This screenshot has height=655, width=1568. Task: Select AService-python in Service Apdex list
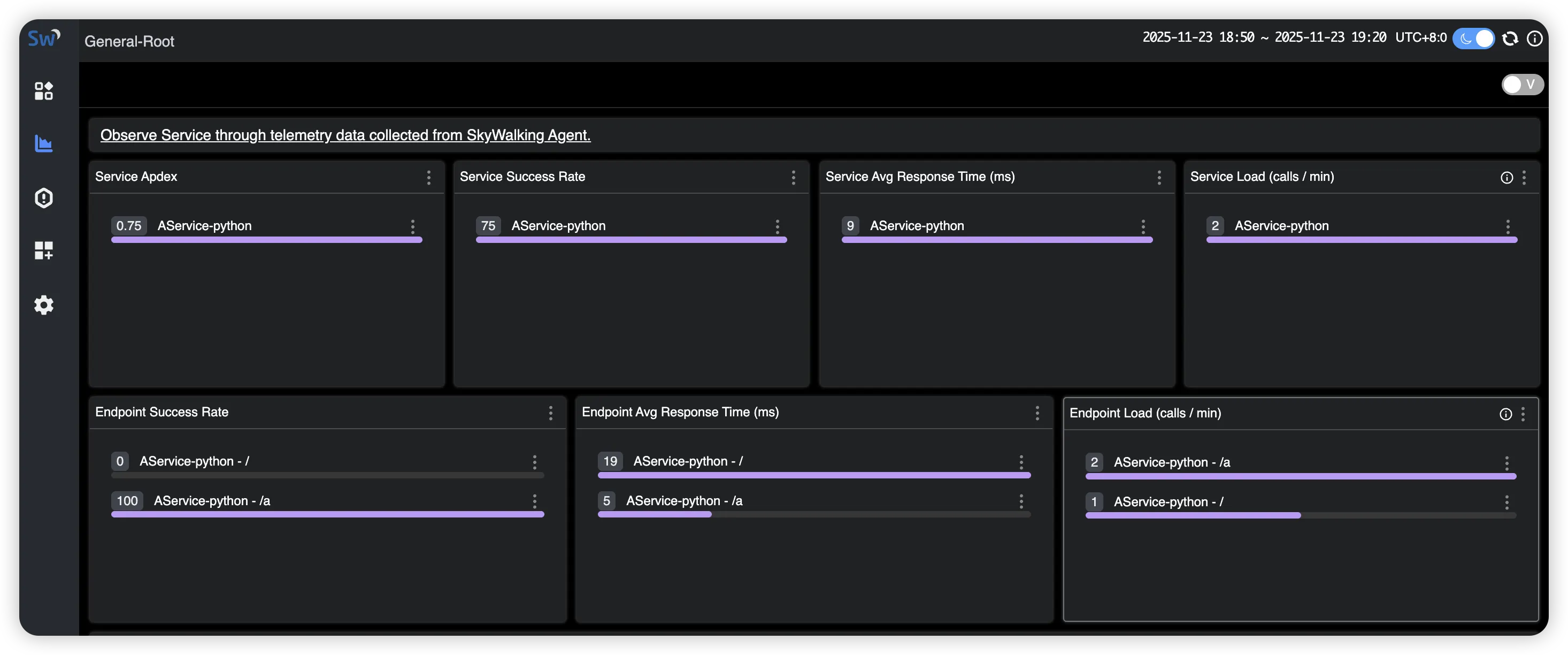coord(204,226)
